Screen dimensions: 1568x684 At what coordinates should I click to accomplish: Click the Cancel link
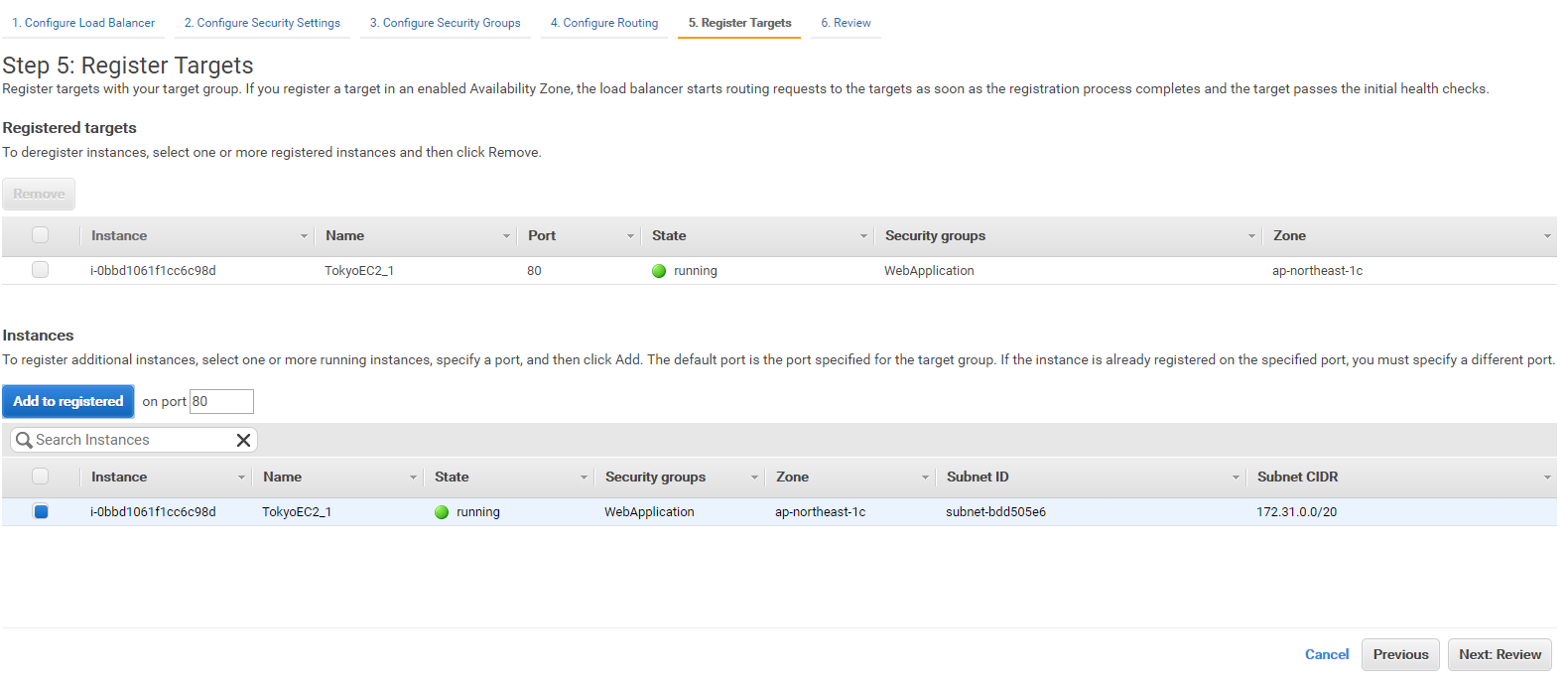point(1326,654)
